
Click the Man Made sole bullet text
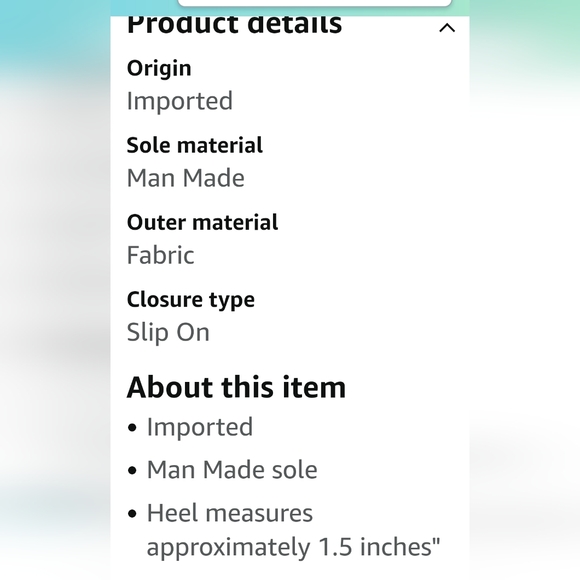point(232,470)
